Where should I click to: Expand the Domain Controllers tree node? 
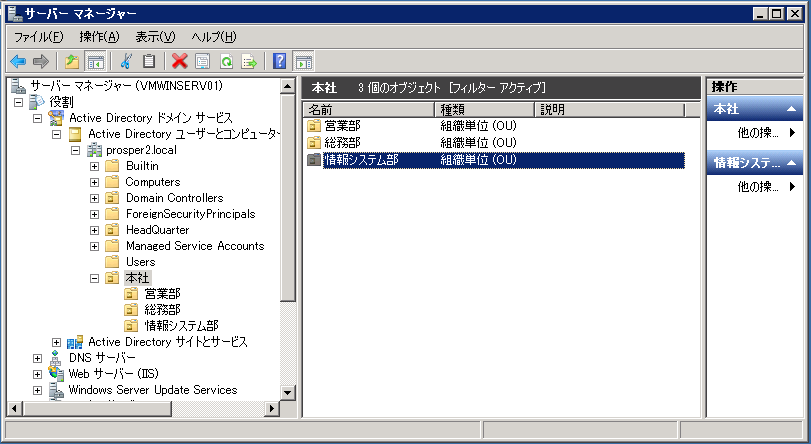(95, 198)
